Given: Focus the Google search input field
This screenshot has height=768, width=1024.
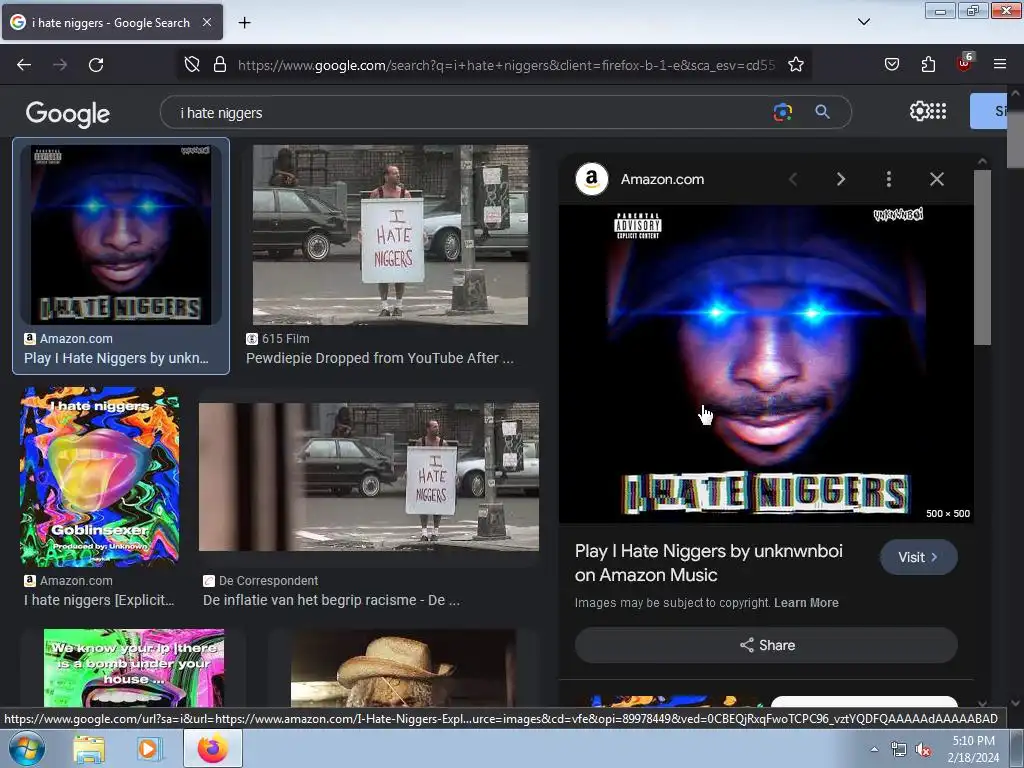Looking at the screenshot, I should point(470,113).
